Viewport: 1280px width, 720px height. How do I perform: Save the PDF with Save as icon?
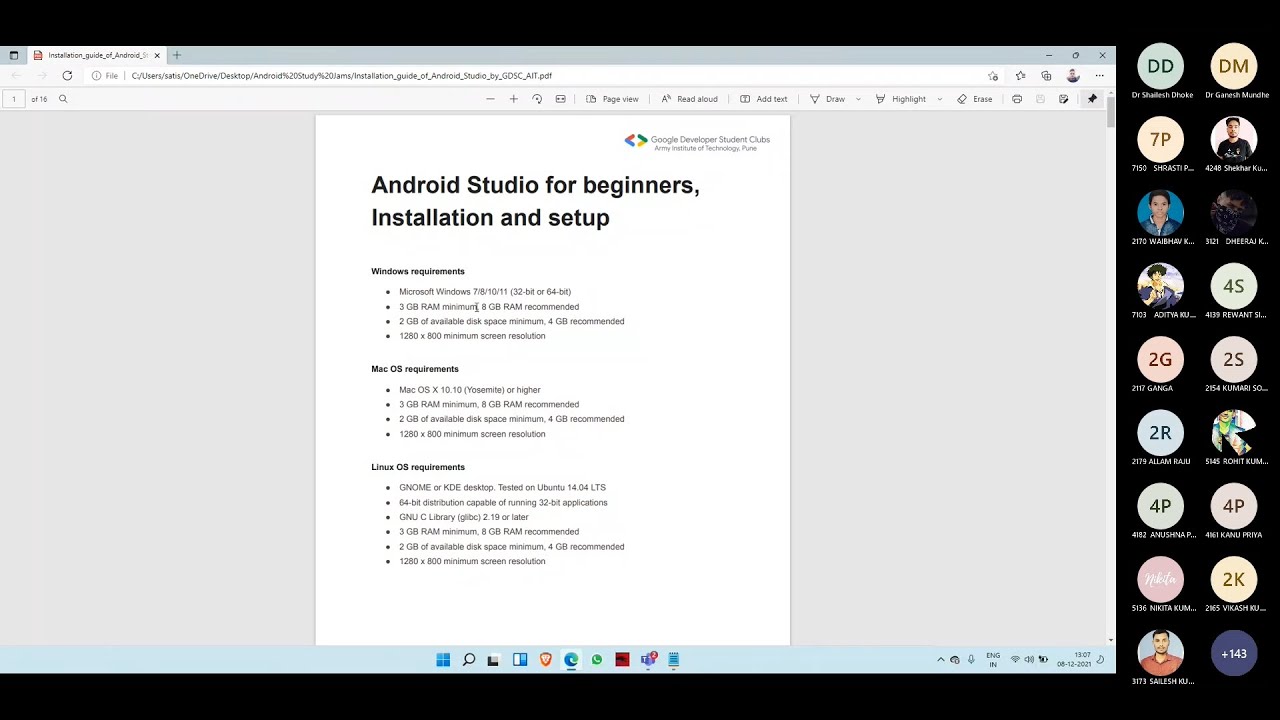[1064, 99]
